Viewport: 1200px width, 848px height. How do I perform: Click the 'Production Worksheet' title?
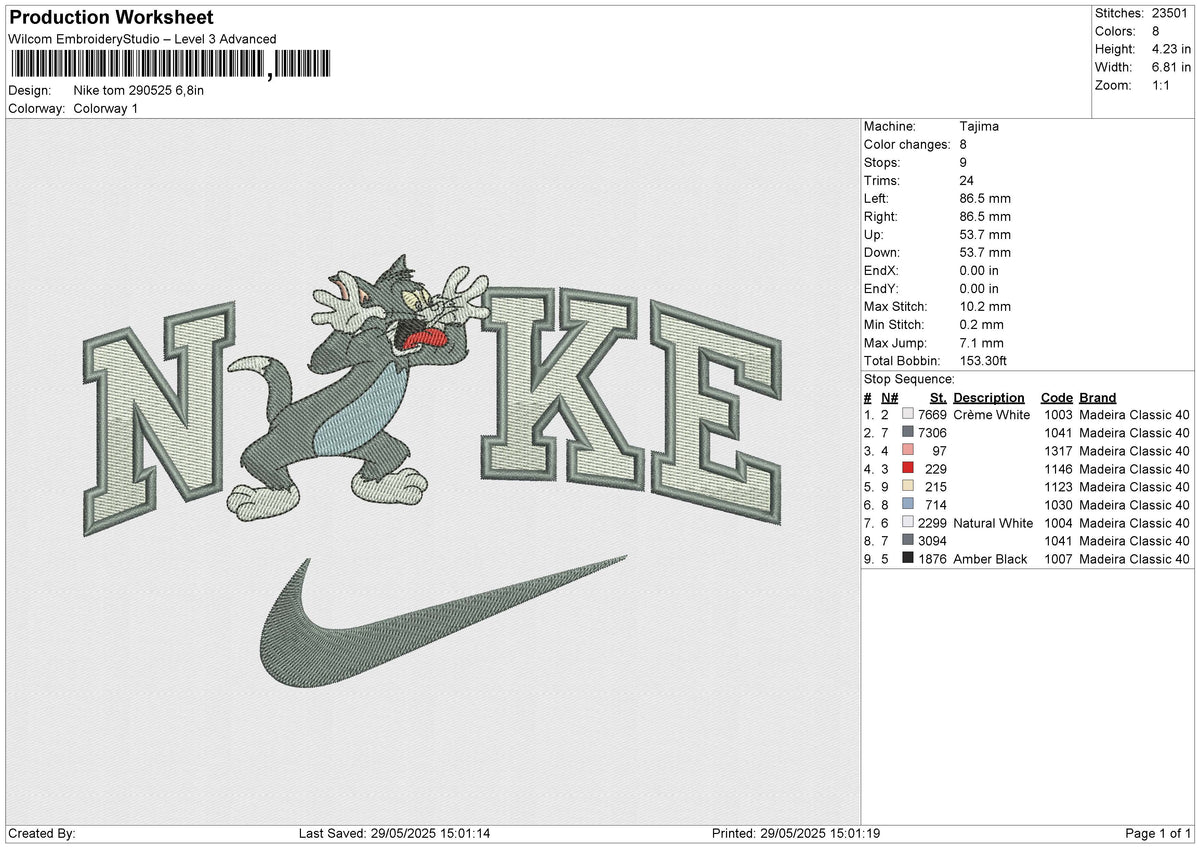coord(110,18)
